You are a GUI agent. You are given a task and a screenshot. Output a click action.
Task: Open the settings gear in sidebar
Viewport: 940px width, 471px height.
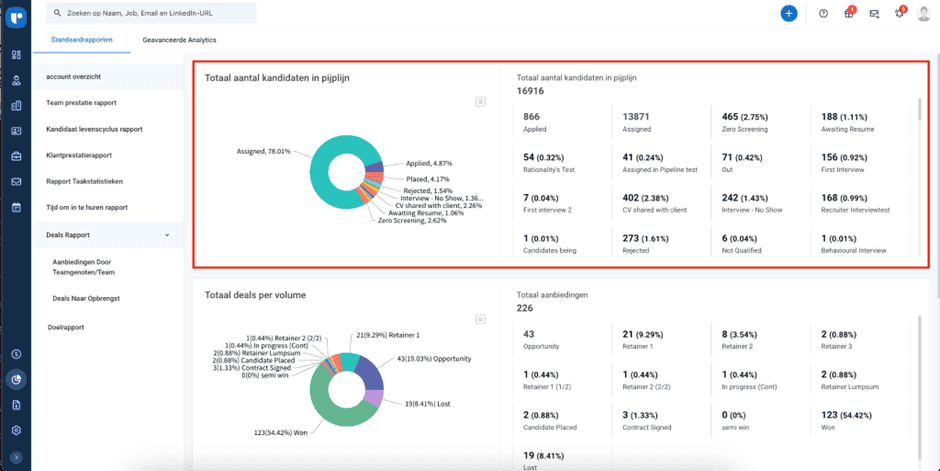pyautogui.click(x=16, y=430)
